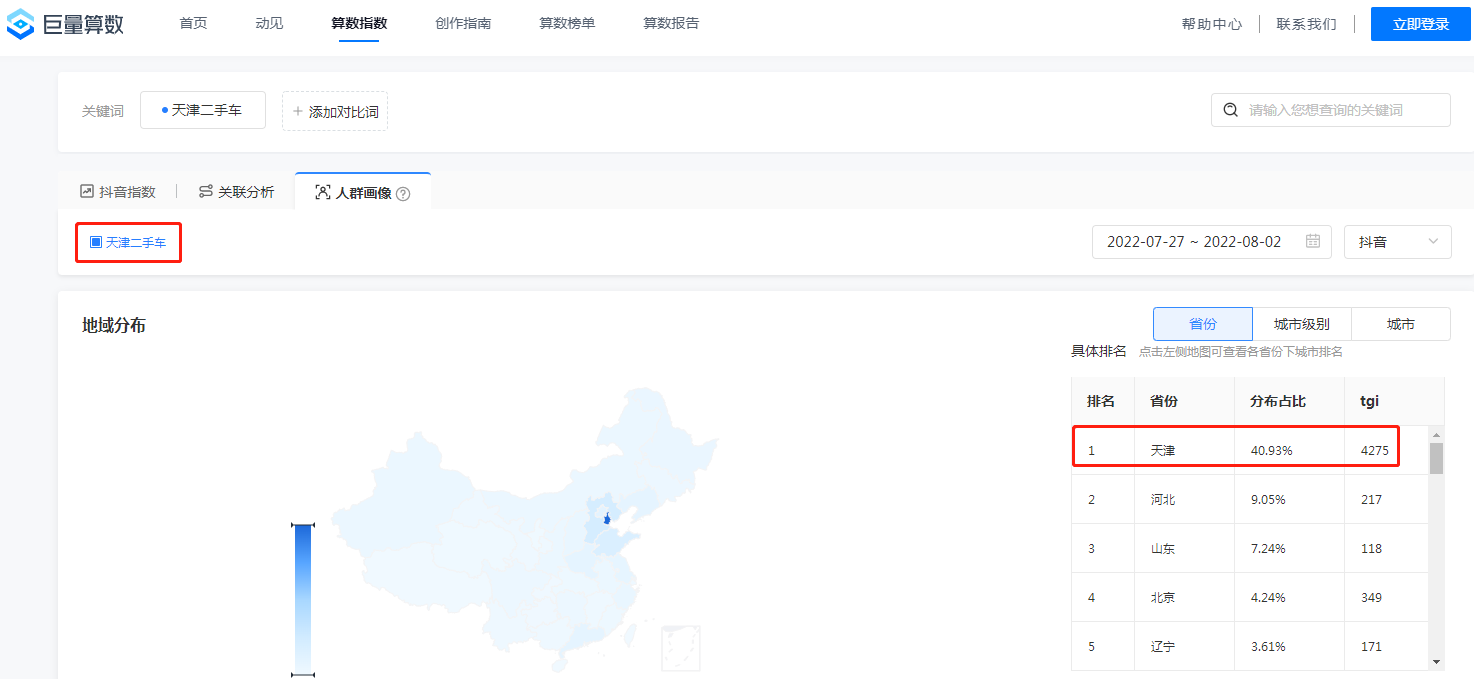Click the 40.93% distribution value

(1272, 450)
